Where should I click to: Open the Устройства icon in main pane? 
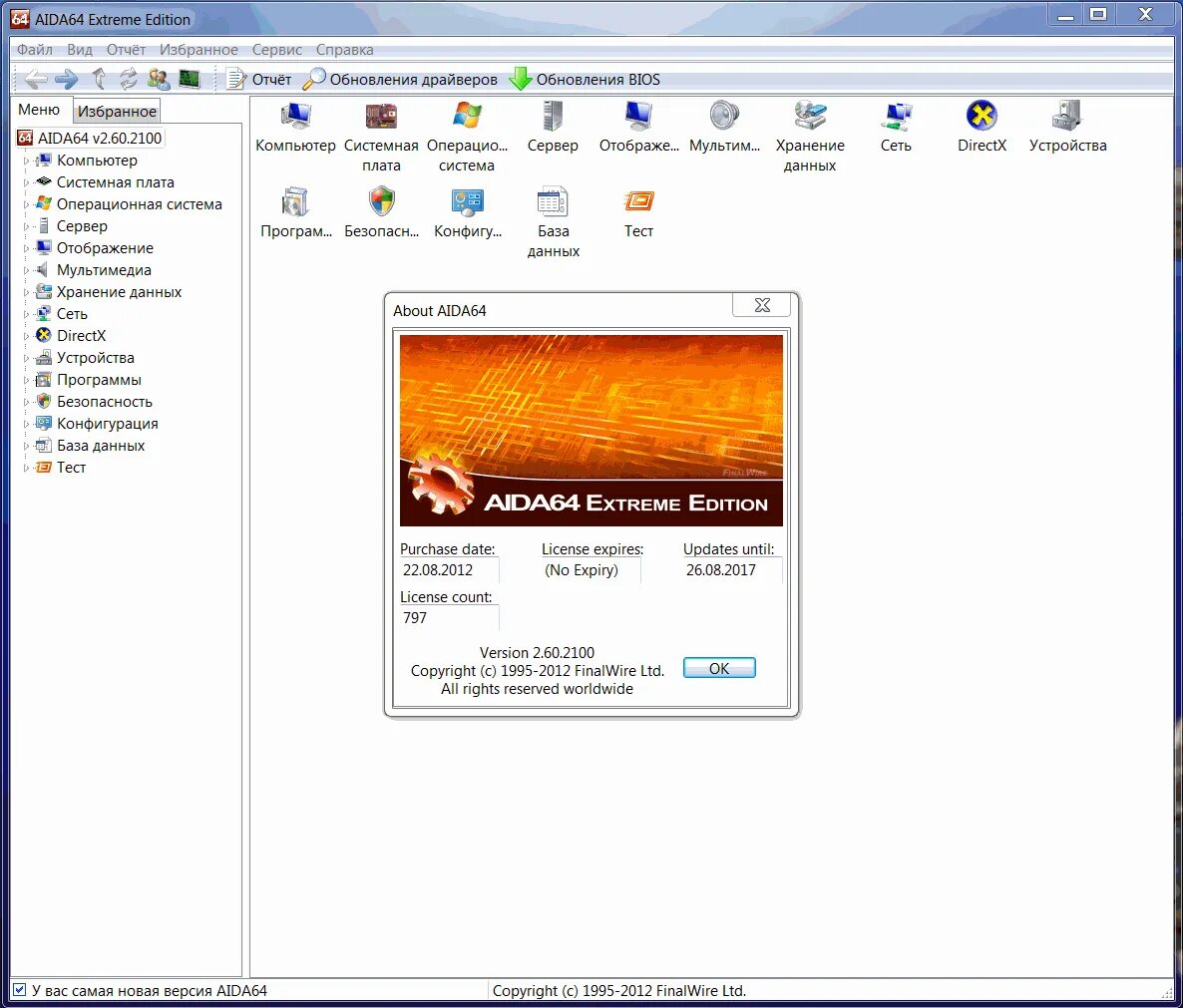1067,116
